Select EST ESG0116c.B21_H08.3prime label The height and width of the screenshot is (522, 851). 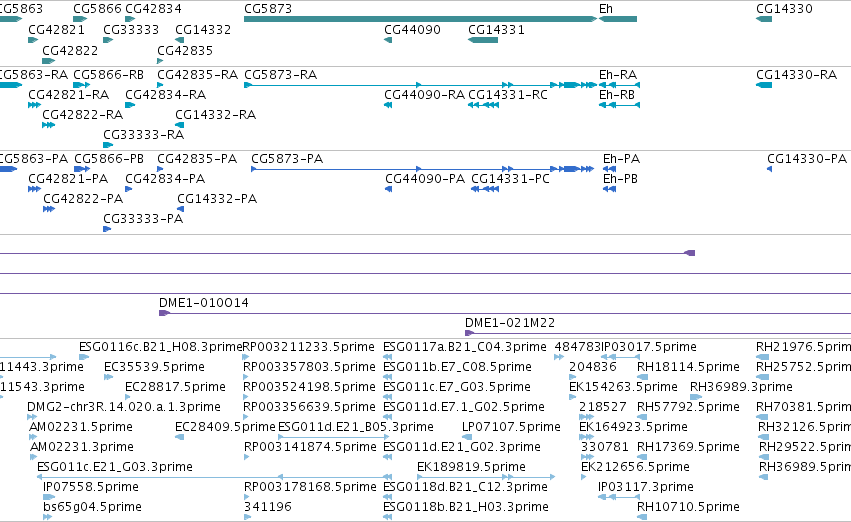[161, 347]
